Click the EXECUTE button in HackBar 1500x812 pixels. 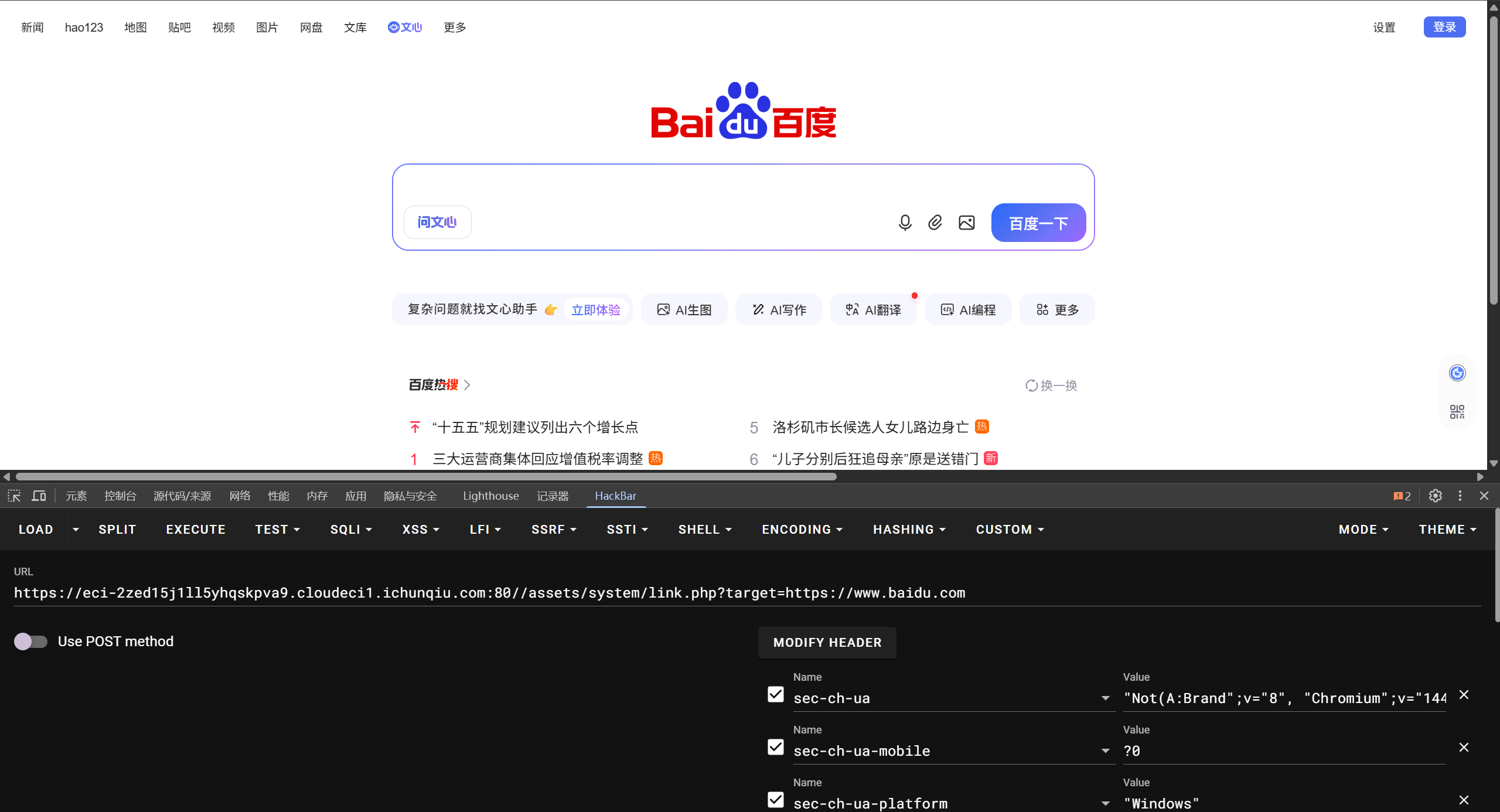point(196,529)
